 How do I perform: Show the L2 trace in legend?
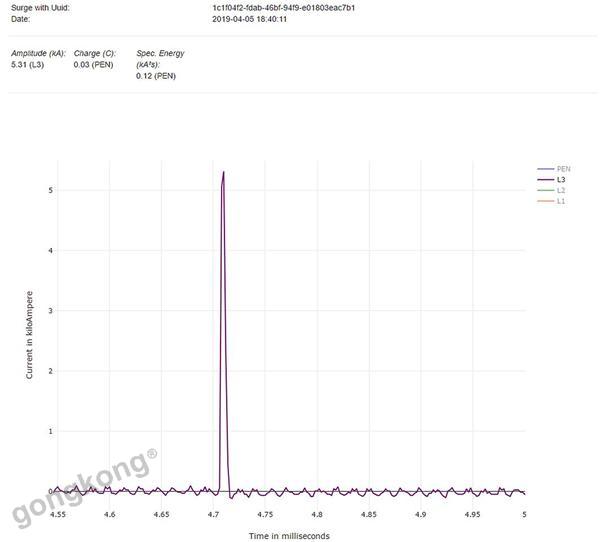point(561,190)
